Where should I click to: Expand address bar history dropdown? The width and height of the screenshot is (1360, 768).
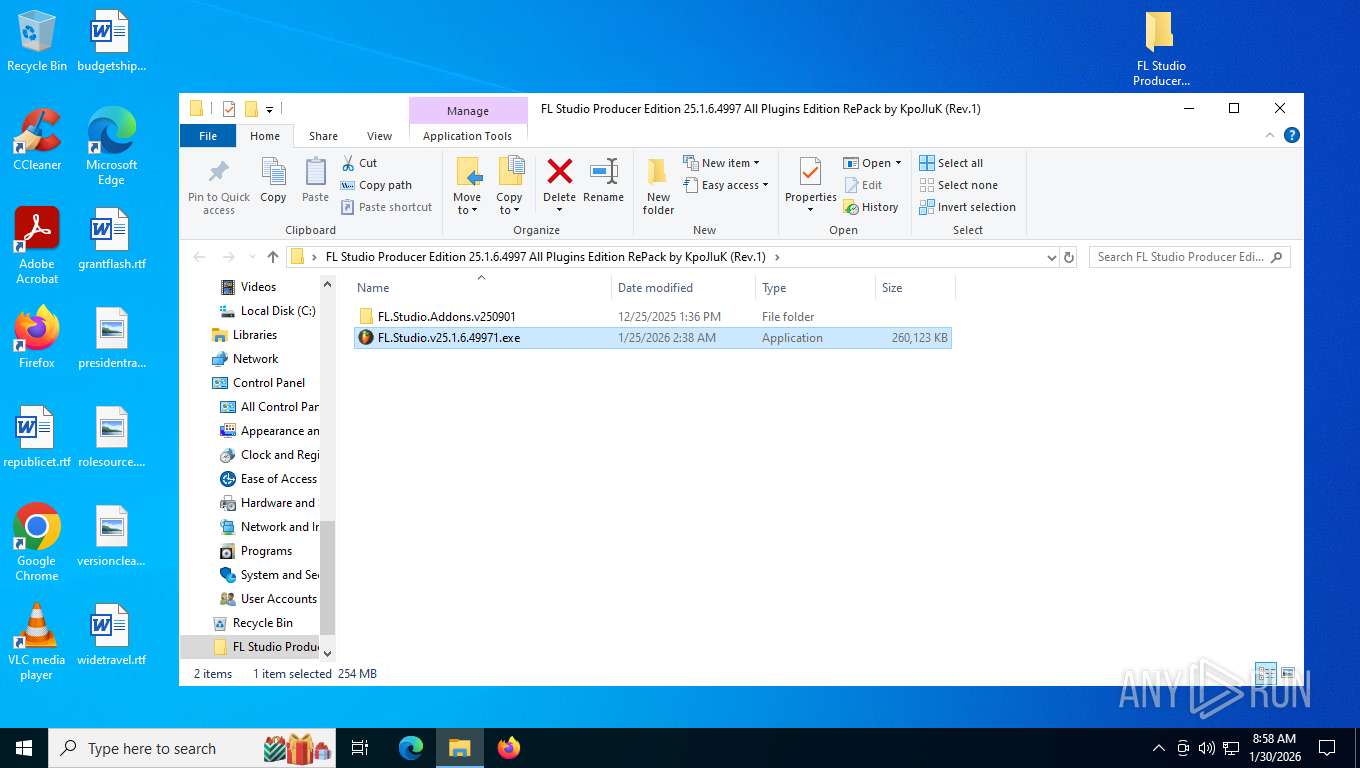(1051, 257)
